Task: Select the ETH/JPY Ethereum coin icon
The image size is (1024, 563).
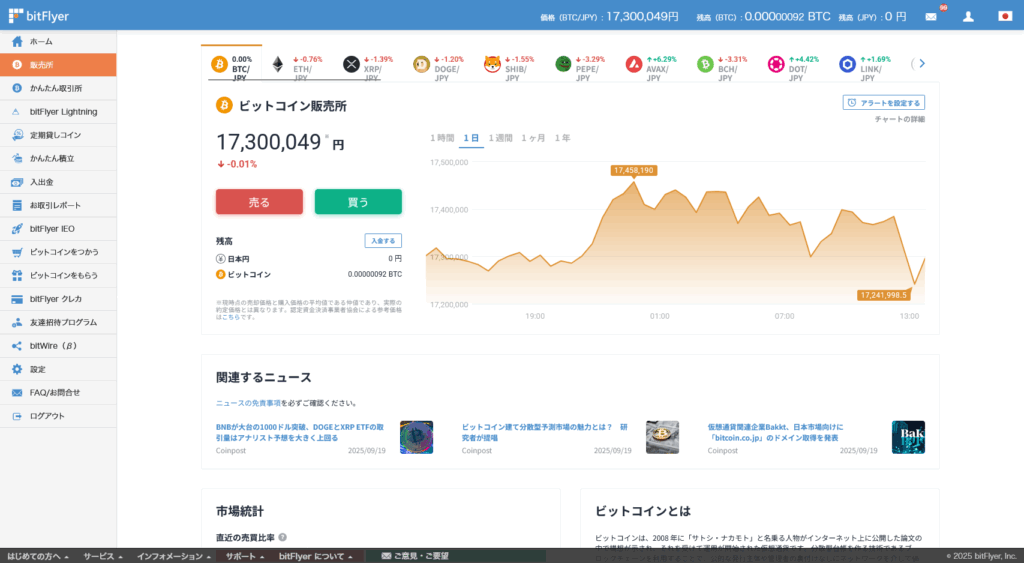Action: 277,65
